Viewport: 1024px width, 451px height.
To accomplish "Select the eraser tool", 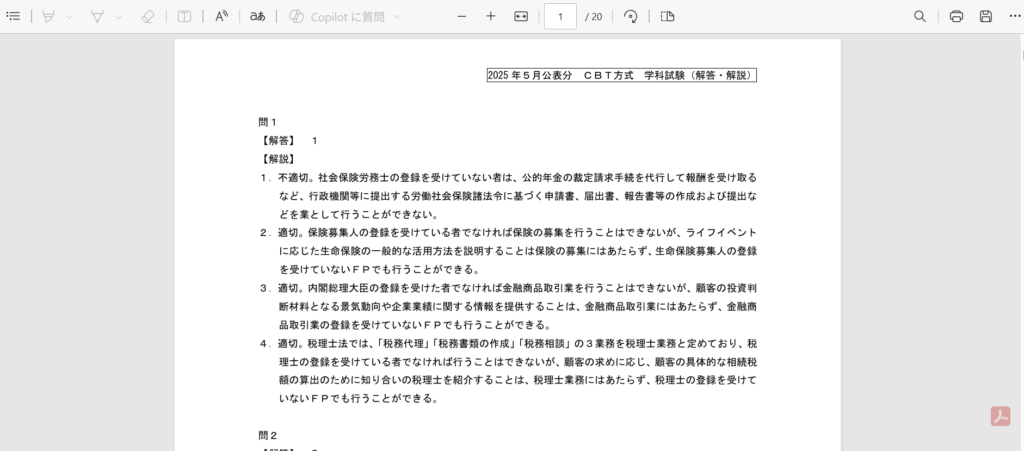I will (148, 16).
